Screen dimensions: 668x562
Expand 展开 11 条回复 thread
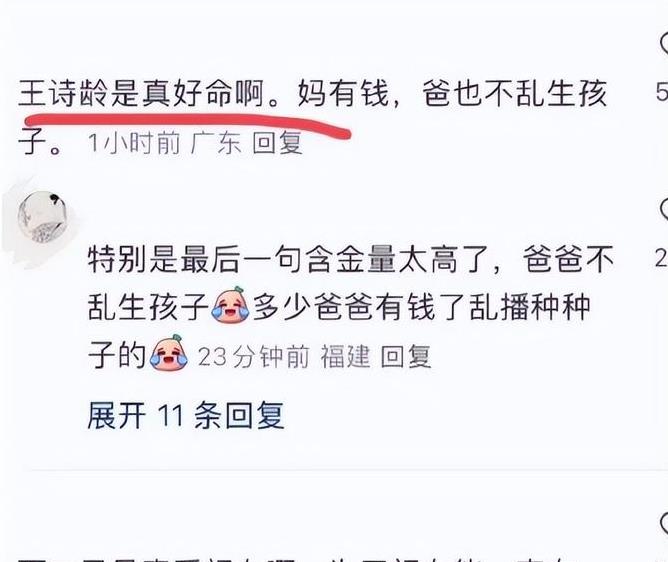tap(186, 415)
